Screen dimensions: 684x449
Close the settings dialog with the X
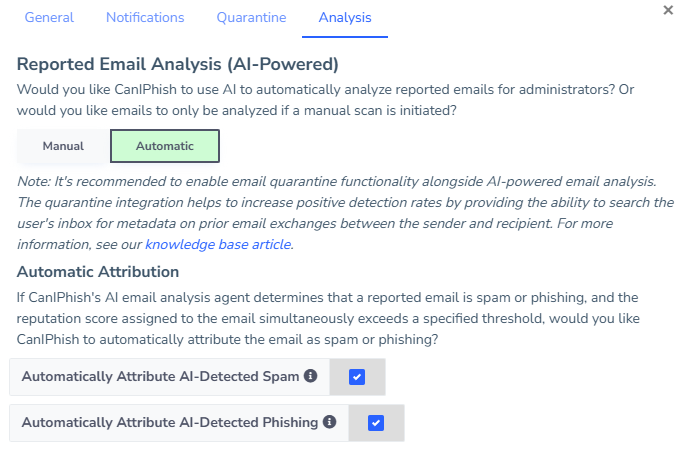pos(668,10)
